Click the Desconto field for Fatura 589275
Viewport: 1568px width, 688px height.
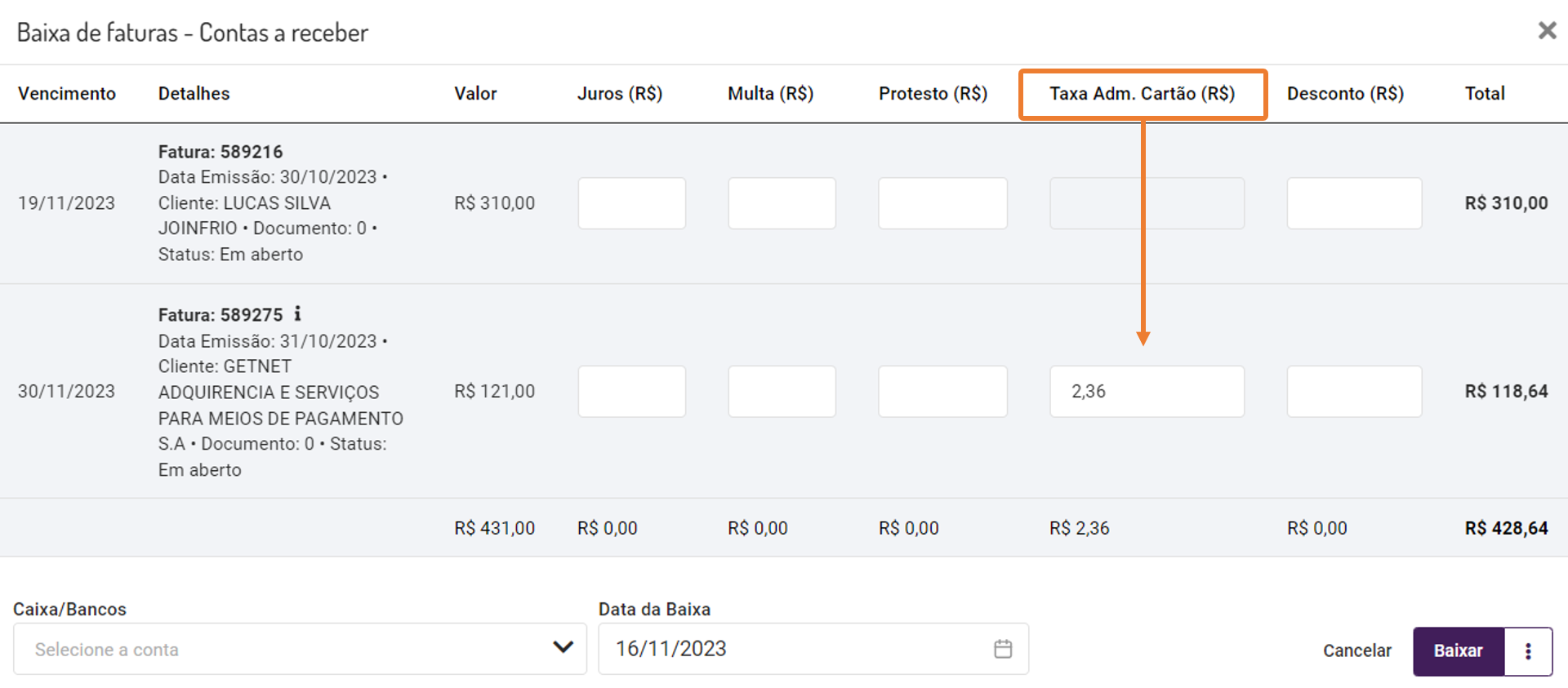click(1354, 391)
